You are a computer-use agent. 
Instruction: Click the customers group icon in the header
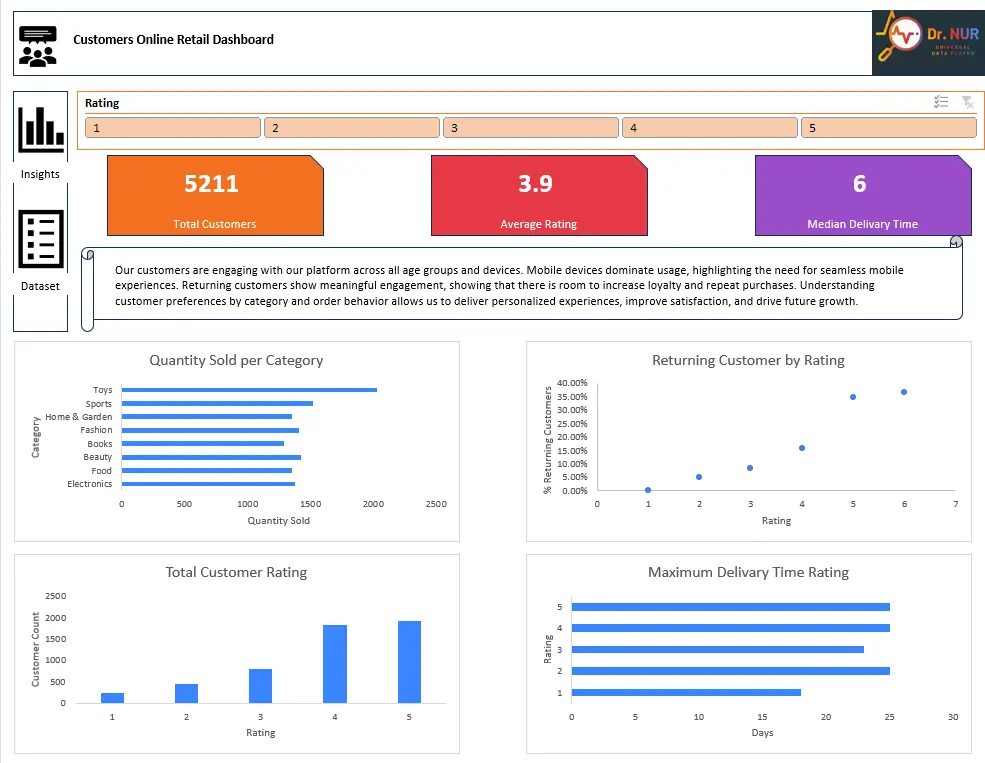click(x=37, y=43)
